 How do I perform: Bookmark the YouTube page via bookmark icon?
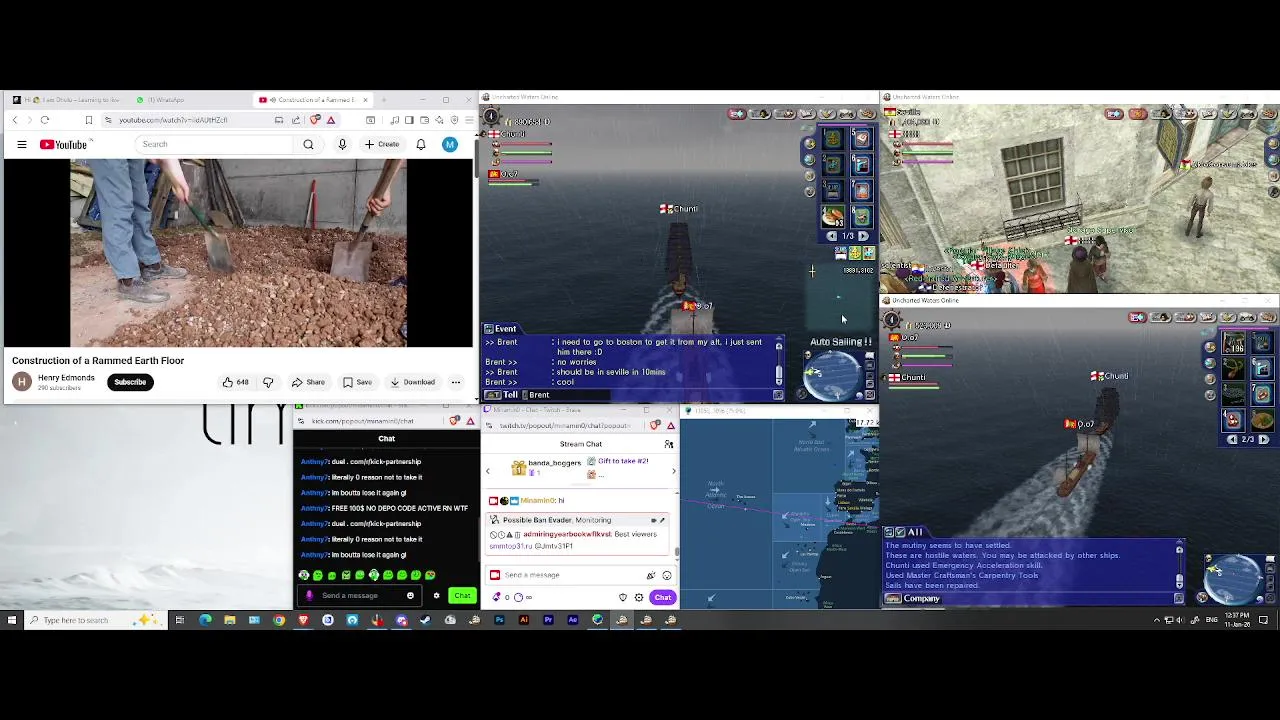pos(88,120)
